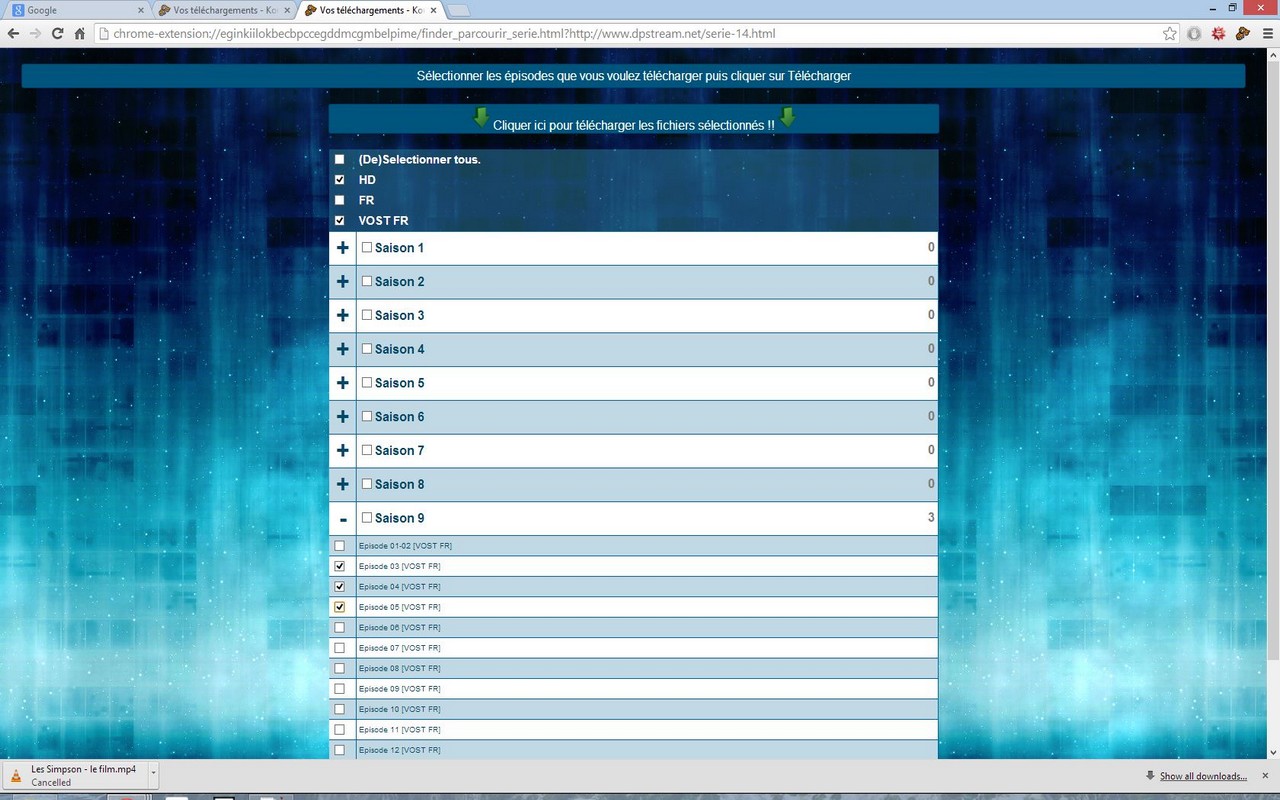Viewport: 1280px width, 800px height.
Task: Select the whole Saison 1 checkbox
Action: pos(367,247)
